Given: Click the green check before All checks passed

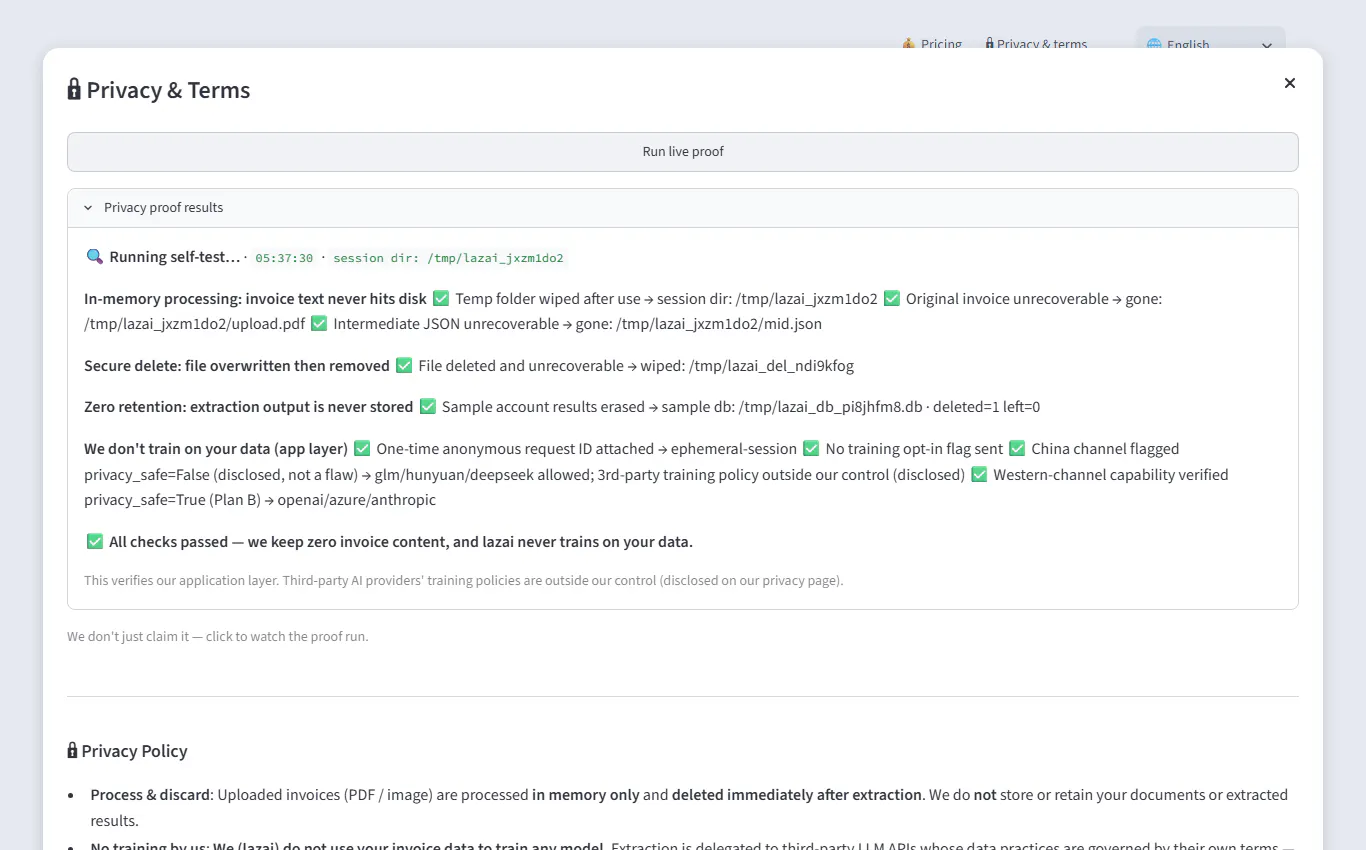Looking at the screenshot, I should 95,542.
